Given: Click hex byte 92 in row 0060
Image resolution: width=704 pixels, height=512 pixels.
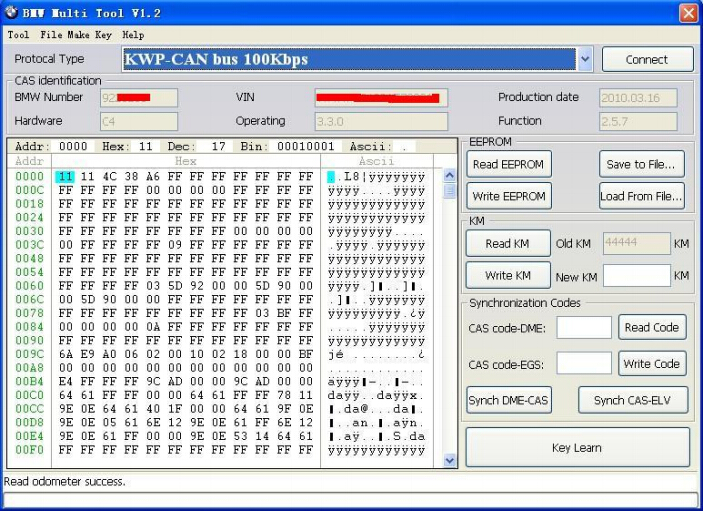Looking at the screenshot, I should (197, 286).
